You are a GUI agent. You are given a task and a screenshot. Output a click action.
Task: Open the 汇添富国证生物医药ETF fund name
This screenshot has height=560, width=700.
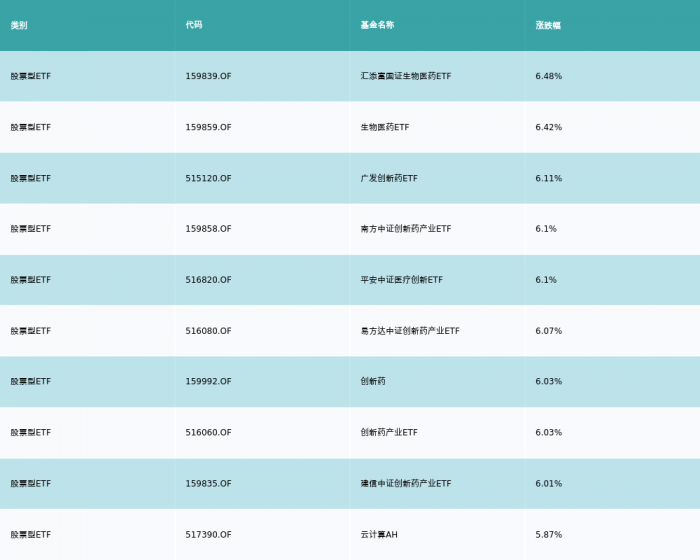[406, 76]
